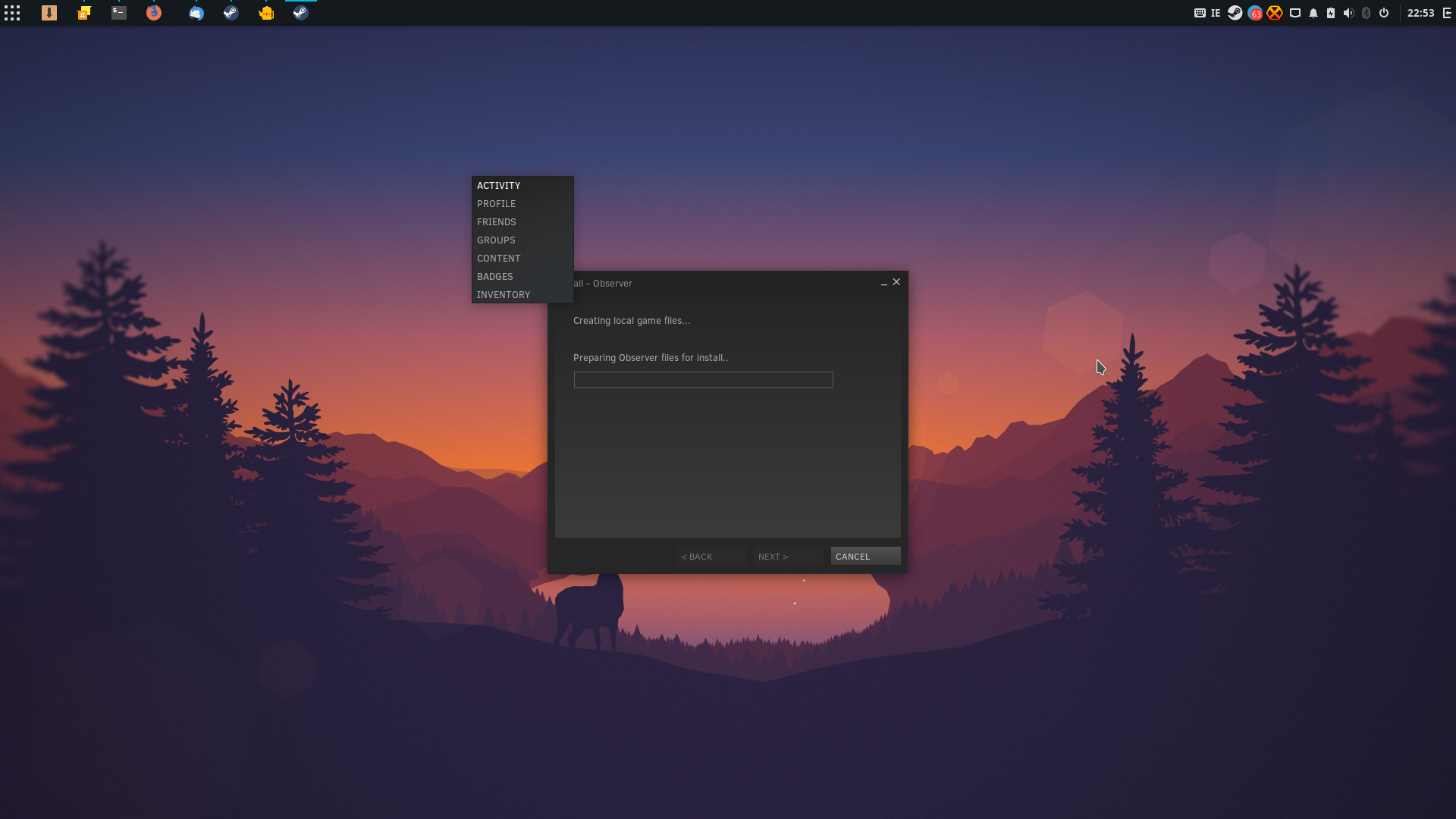Open the volume speaker control
Viewport: 1456px width, 819px height.
1348,13
